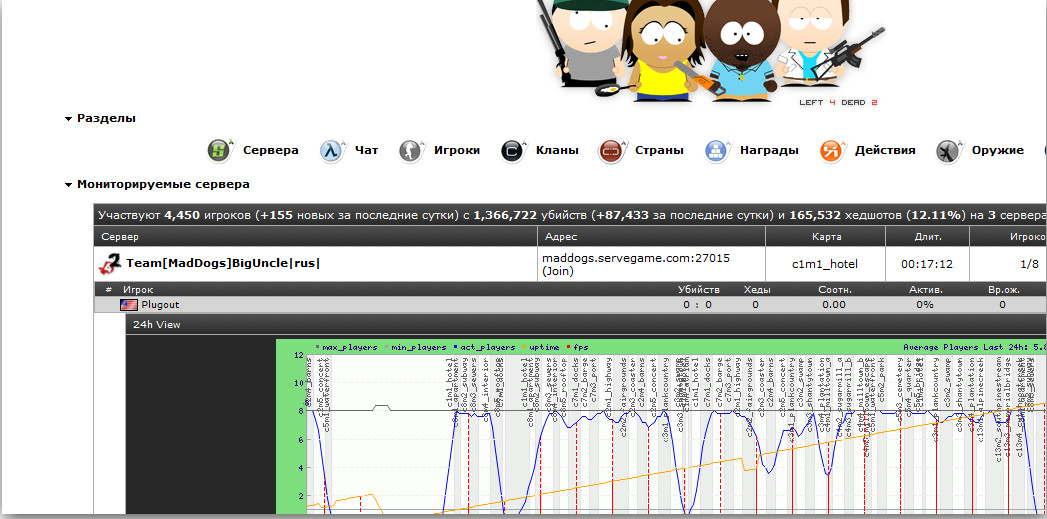Click the Адрес column header
The image size is (1047, 519).
561,236
